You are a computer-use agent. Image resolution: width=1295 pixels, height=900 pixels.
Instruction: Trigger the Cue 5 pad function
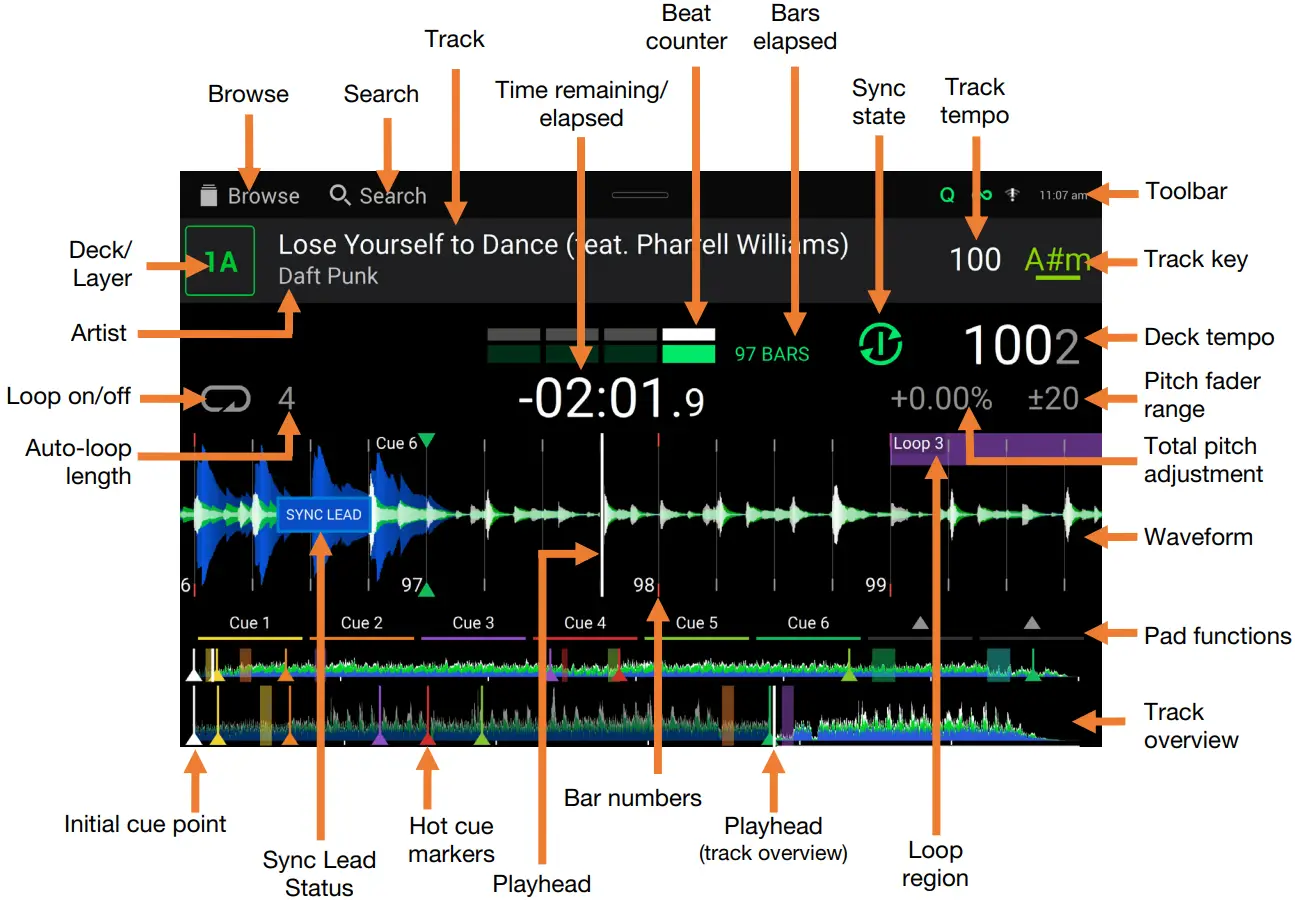pos(697,625)
